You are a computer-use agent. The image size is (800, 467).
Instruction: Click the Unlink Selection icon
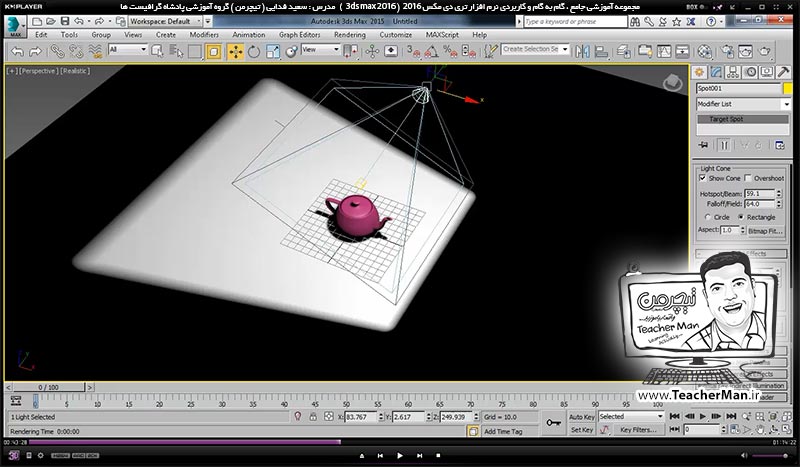pyautogui.click(x=76, y=52)
